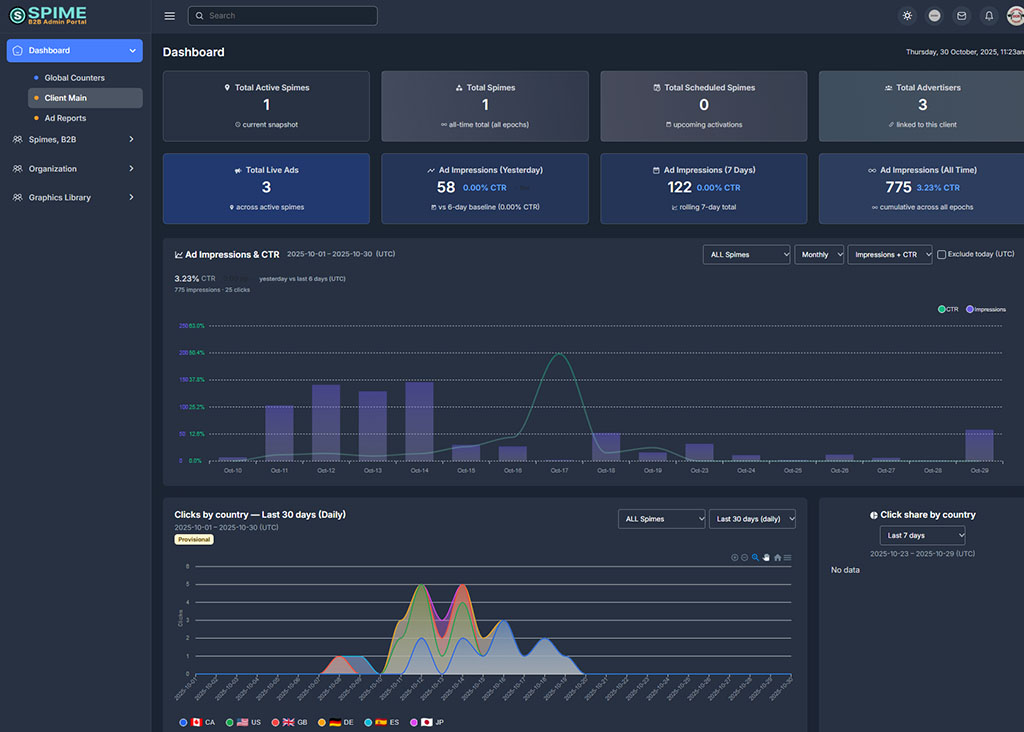Screen dimensions: 1024x732
Task: Enable the Exclude today checkbox
Action: click(941, 254)
